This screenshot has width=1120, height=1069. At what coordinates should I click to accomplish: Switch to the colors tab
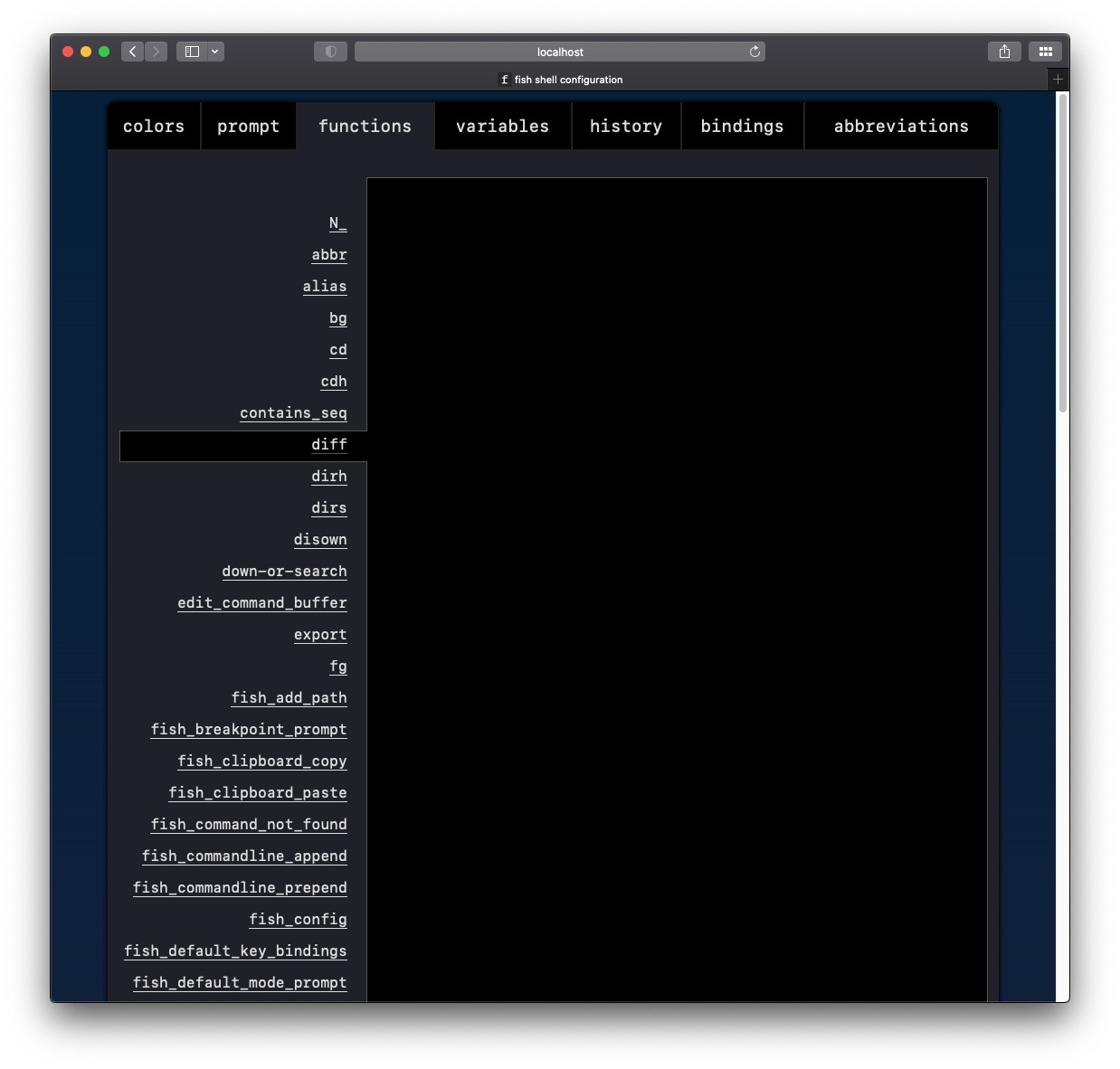click(x=153, y=126)
